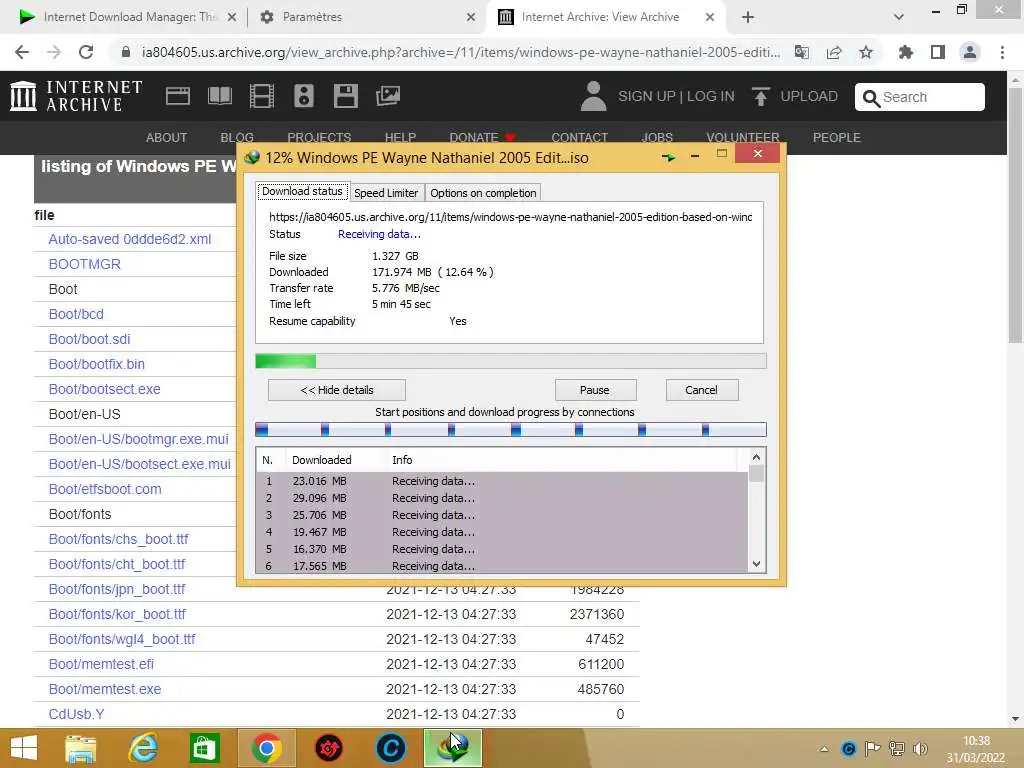Open the tab search chevron in Chrome

(899, 17)
